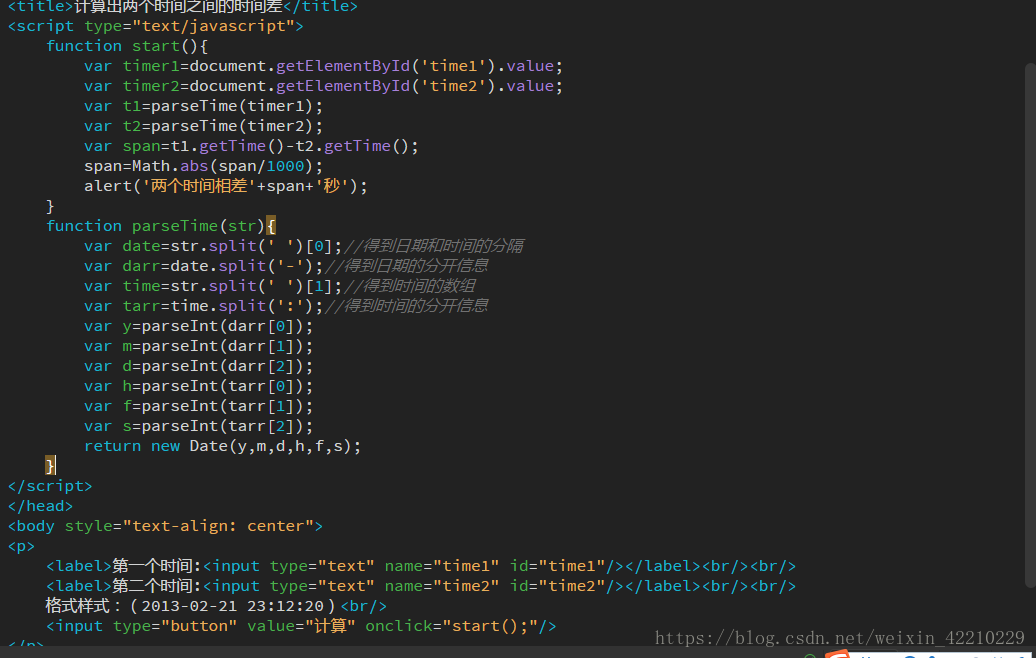Click the 'var date=str.split' line
The height and width of the screenshot is (658, 1036).
(x=304, y=246)
